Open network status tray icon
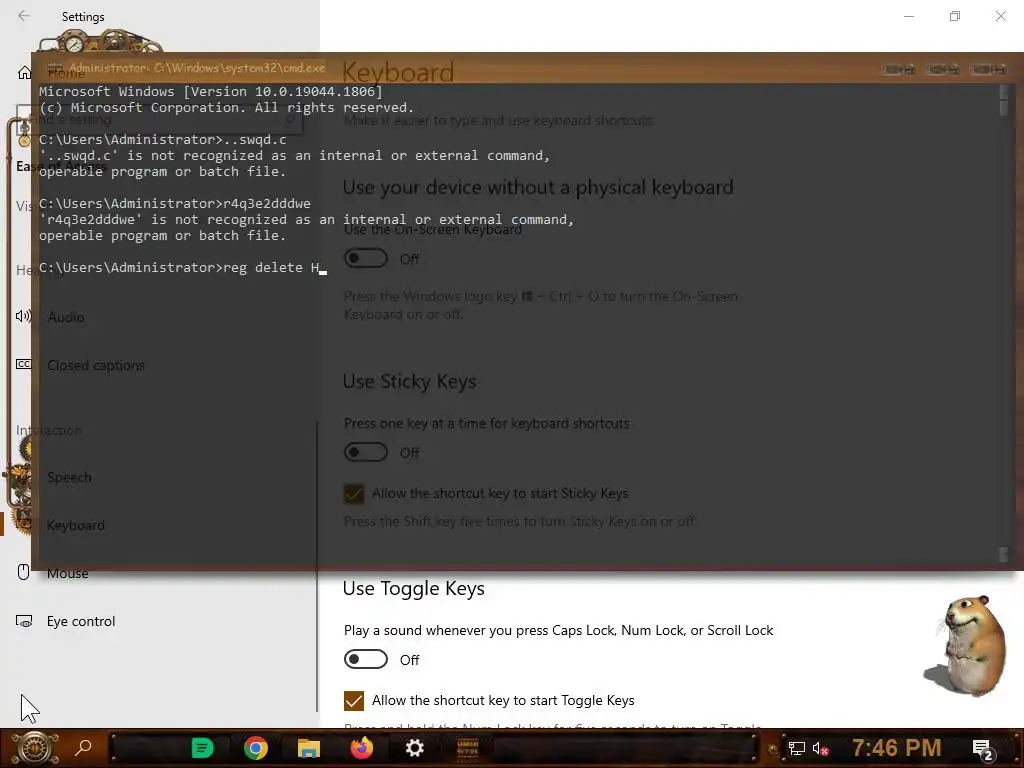This screenshot has width=1024, height=768. 796,748
